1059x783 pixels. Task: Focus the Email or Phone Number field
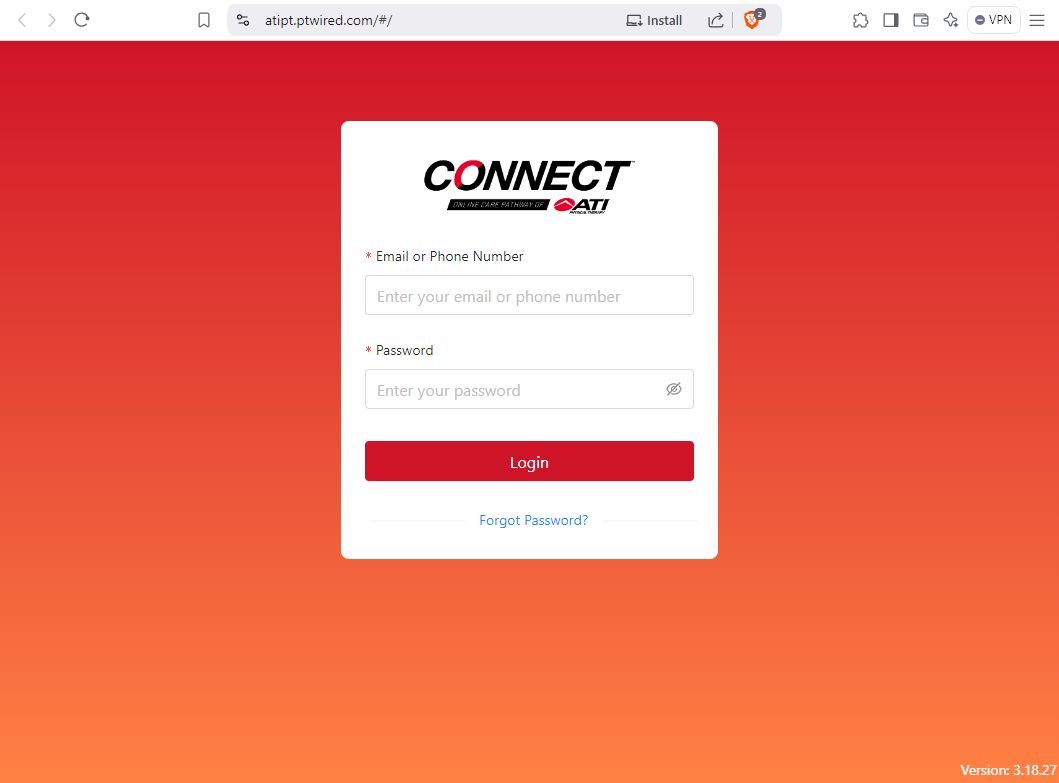[529, 295]
